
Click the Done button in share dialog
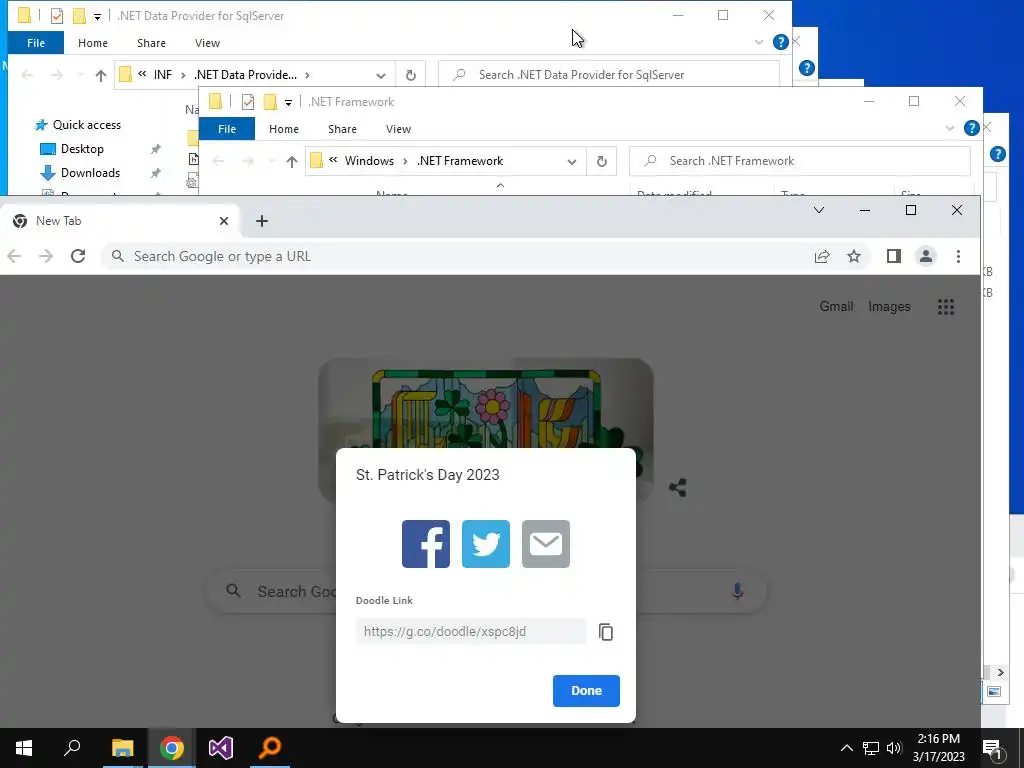(586, 690)
